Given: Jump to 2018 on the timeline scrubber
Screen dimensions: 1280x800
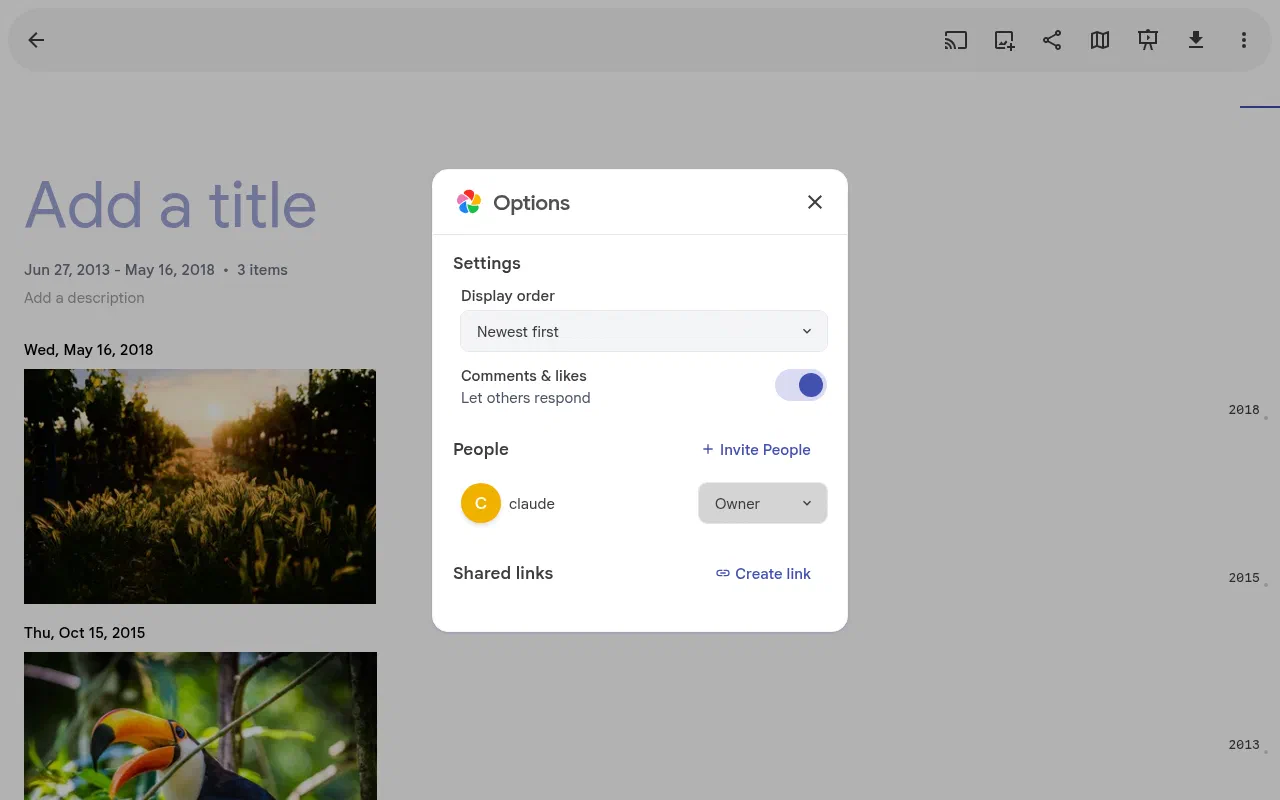Looking at the screenshot, I should coord(1244,410).
